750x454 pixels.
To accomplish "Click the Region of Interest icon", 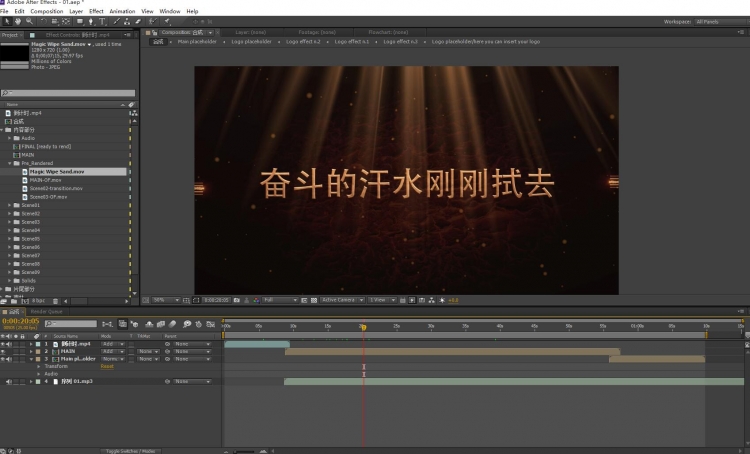I will click(x=304, y=300).
